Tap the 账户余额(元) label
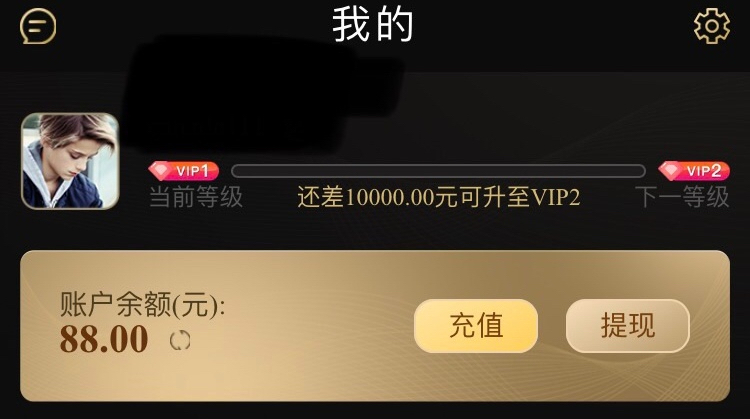 tap(143, 305)
